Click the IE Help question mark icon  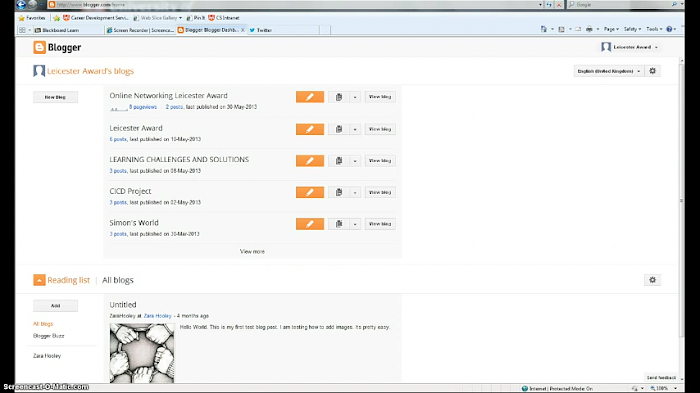tap(669, 29)
